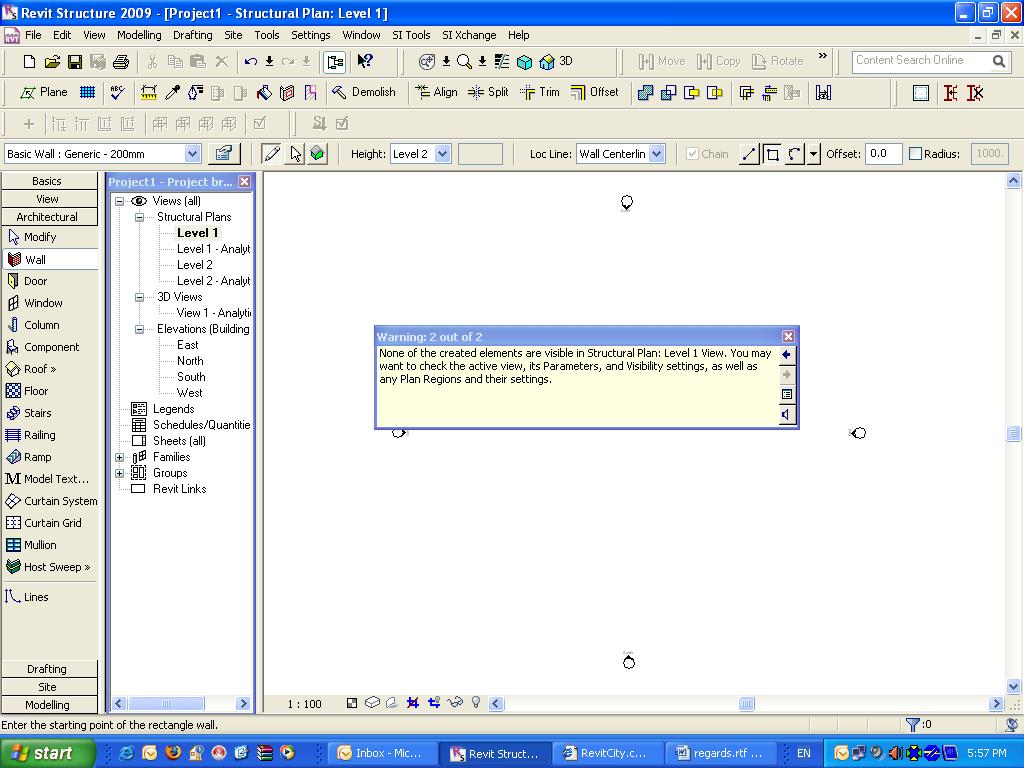
Task: Expand the Families tree node
Action: [x=120, y=457]
